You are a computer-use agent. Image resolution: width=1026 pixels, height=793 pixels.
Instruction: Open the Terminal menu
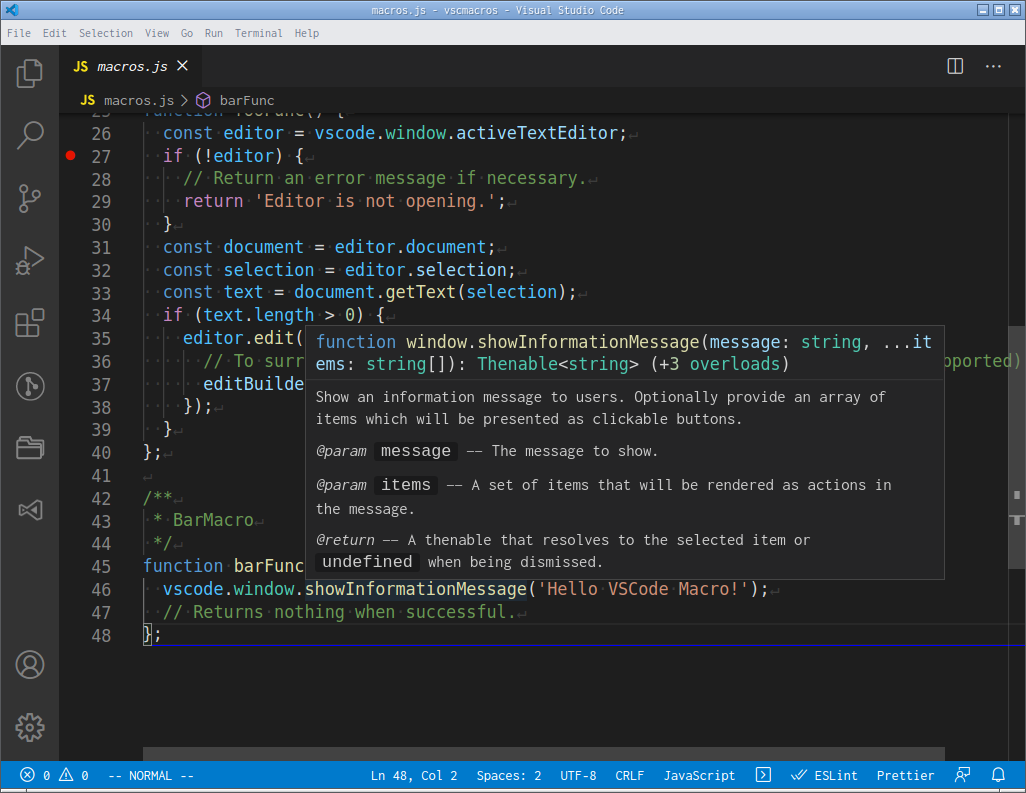(x=258, y=33)
